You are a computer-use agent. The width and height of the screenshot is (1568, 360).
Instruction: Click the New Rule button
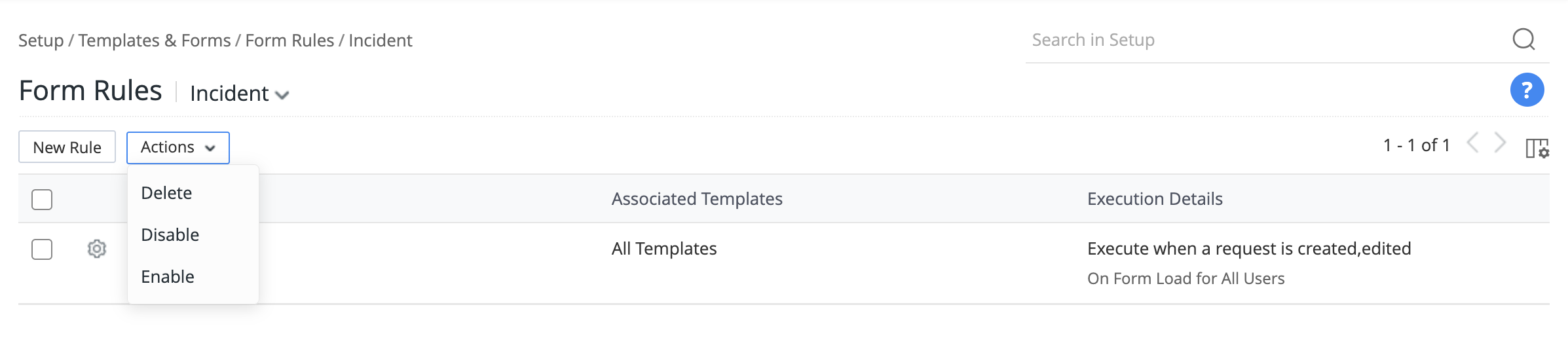(x=67, y=147)
